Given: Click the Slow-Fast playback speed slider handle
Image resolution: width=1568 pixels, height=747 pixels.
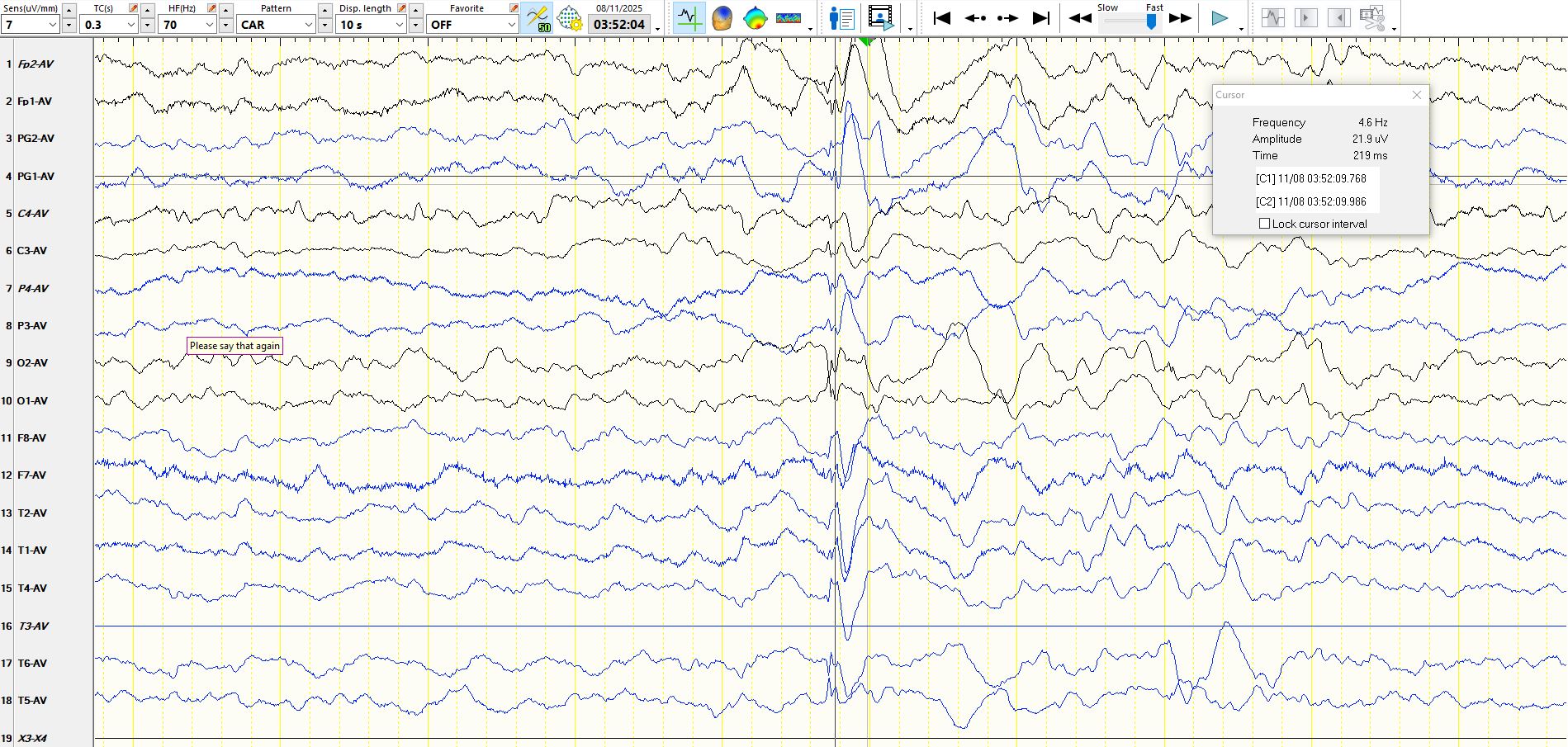Looking at the screenshot, I should [x=1151, y=22].
